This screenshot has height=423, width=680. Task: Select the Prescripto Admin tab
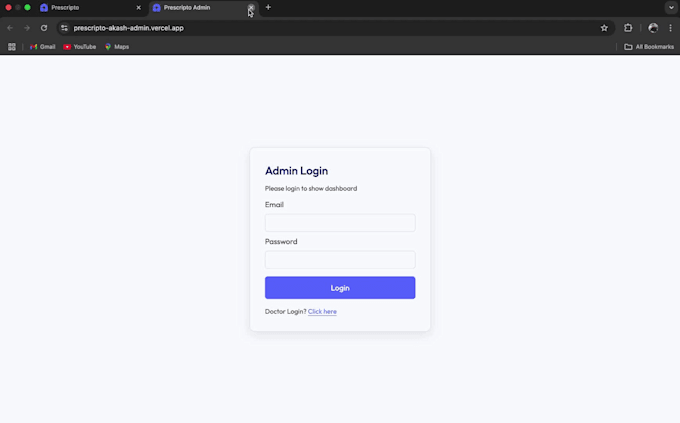click(203, 7)
